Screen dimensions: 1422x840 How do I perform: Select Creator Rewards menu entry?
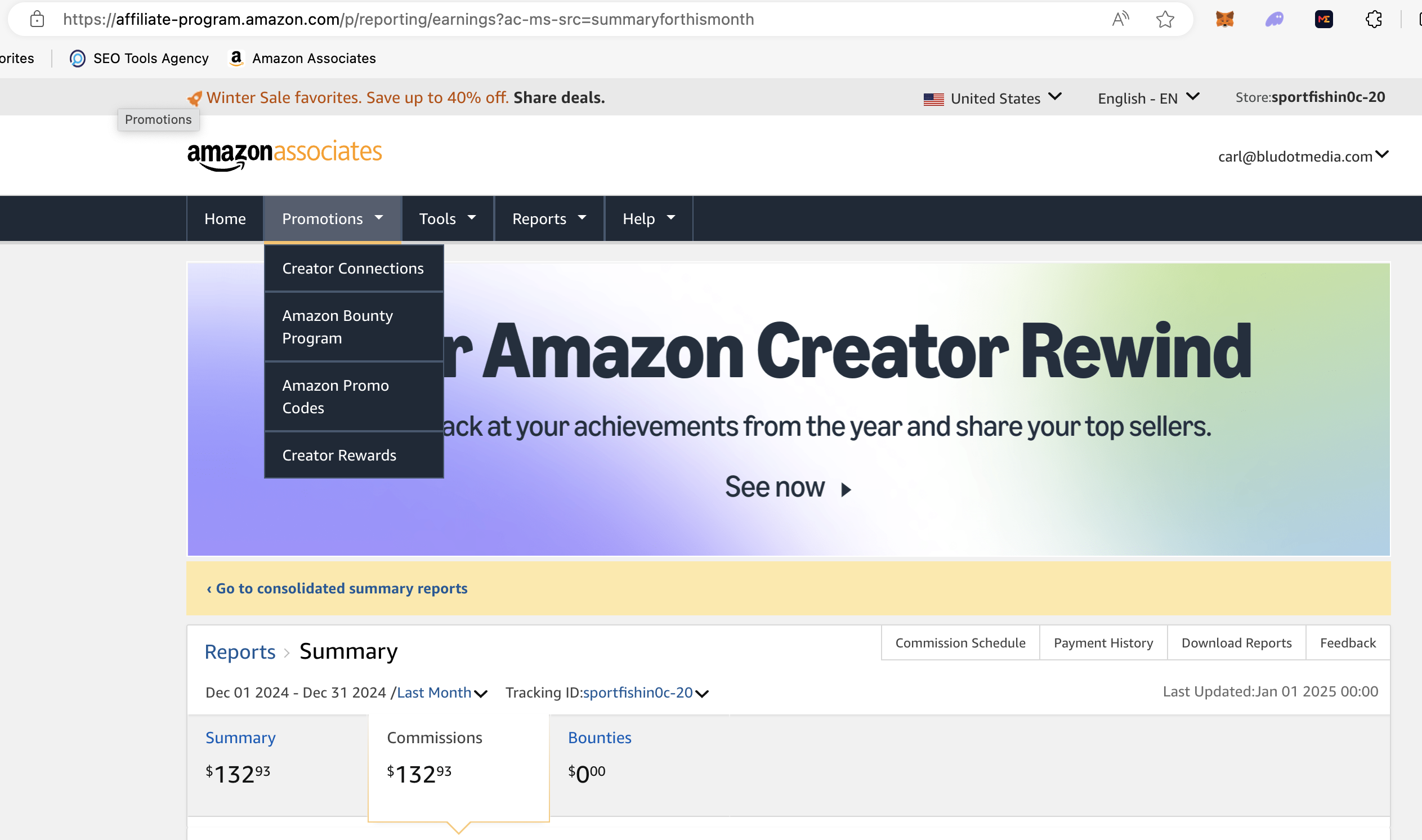tap(354, 455)
